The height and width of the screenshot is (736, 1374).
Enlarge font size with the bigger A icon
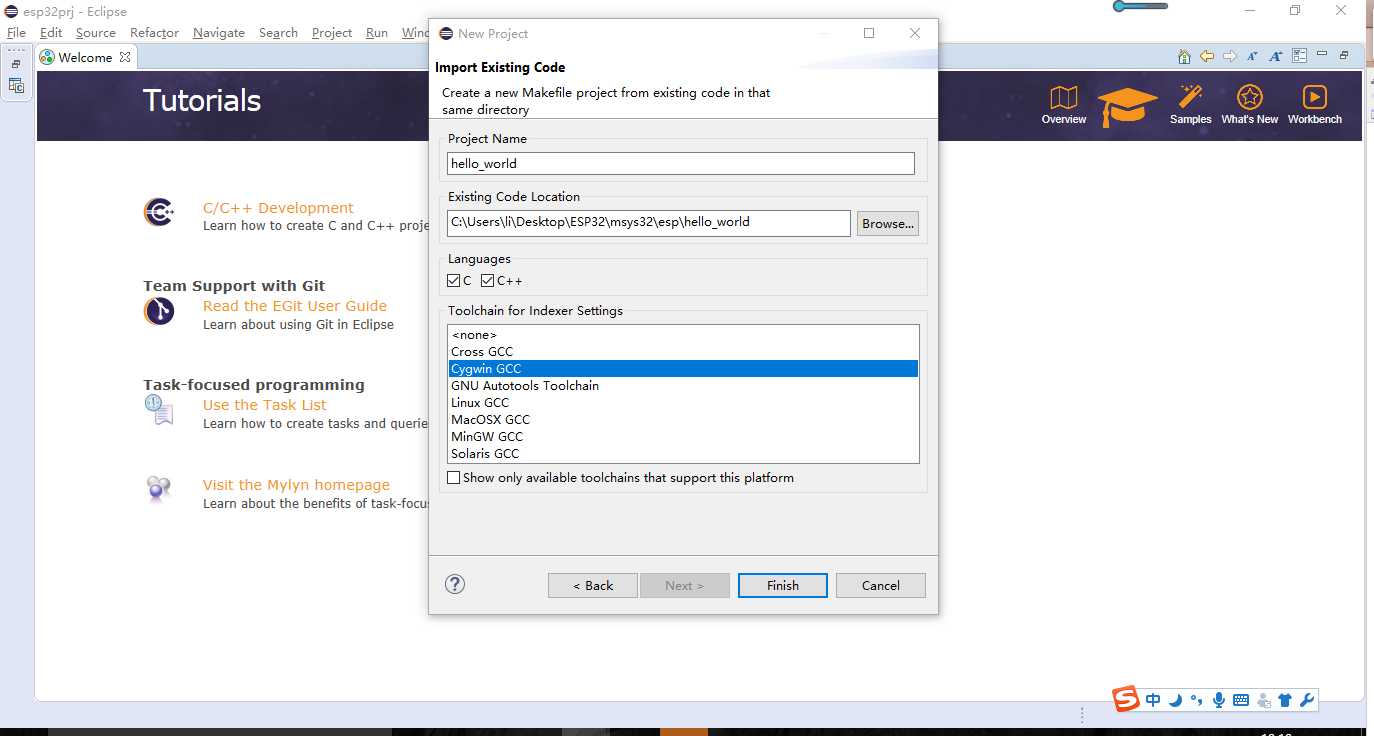1275,56
